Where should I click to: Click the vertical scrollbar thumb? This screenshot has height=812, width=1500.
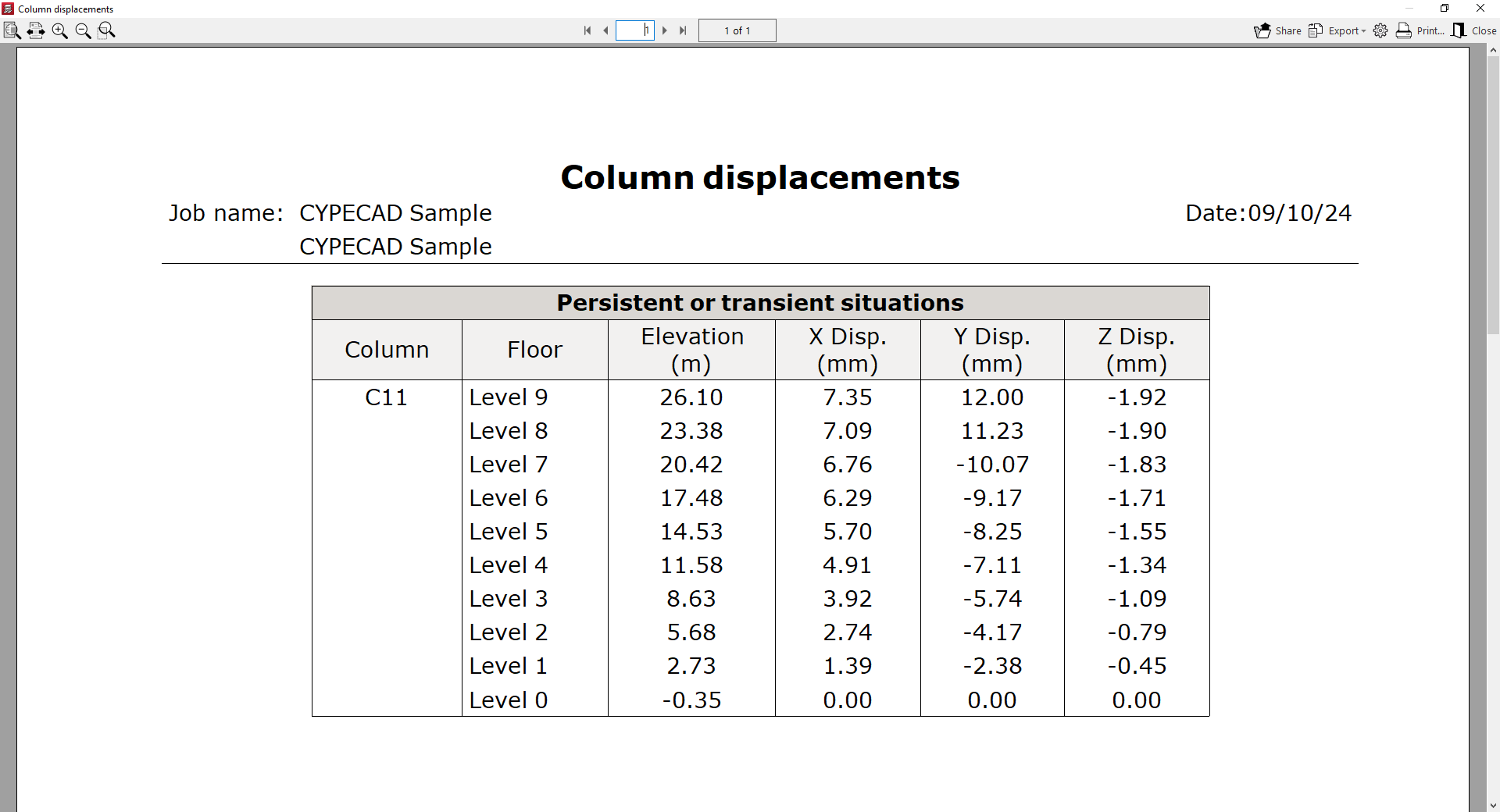coord(1493,195)
